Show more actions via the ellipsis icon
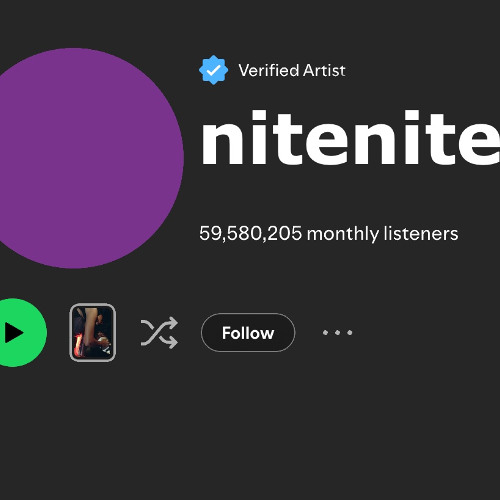The width and height of the screenshot is (500, 500). pyautogui.click(x=337, y=332)
